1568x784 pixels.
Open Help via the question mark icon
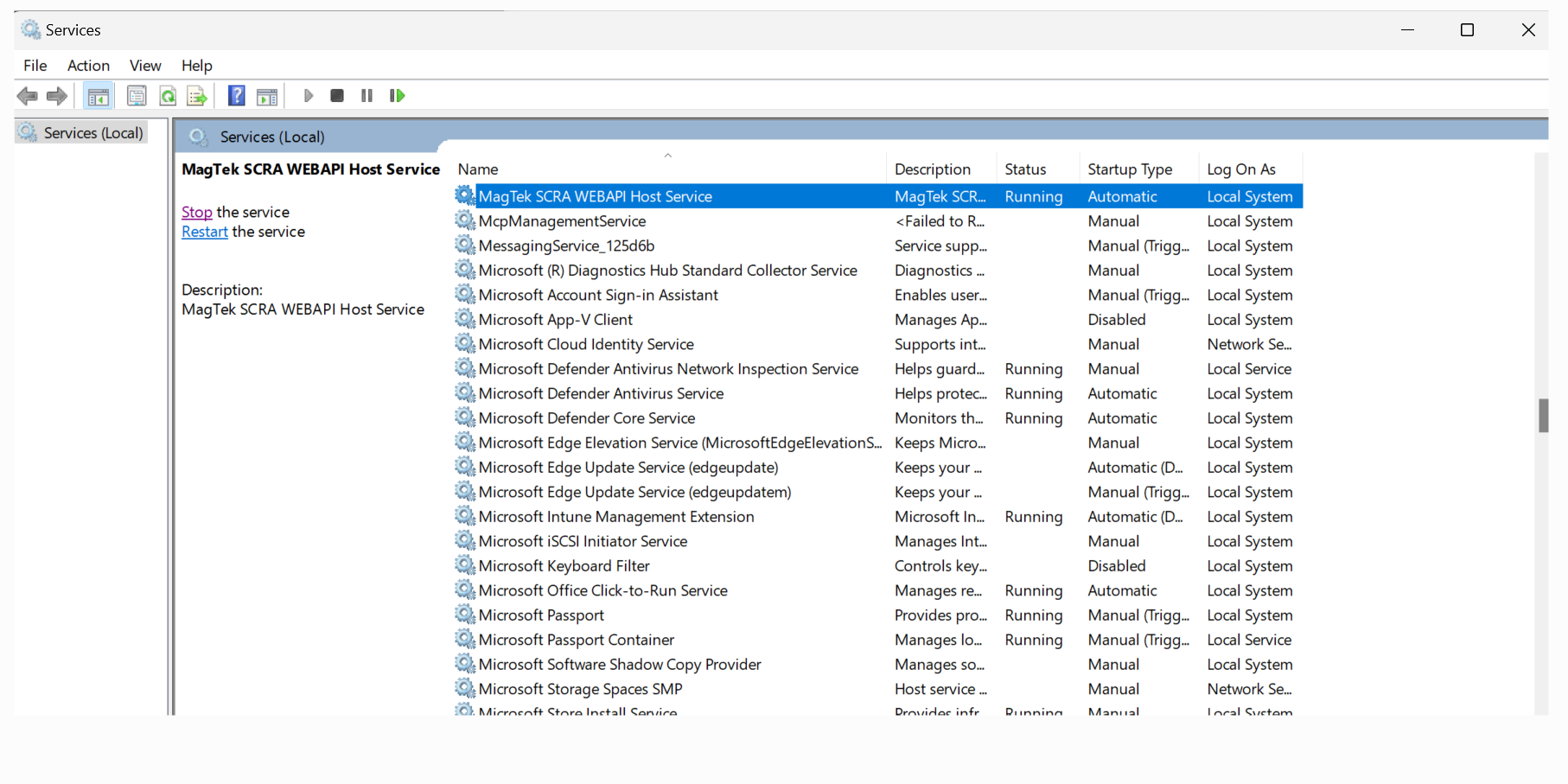(236, 96)
